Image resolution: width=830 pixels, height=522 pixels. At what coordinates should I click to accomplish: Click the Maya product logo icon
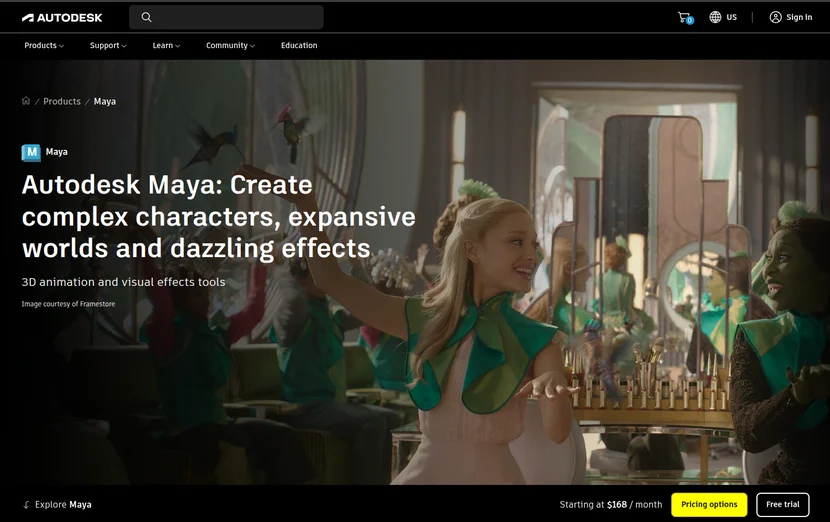coord(31,152)
